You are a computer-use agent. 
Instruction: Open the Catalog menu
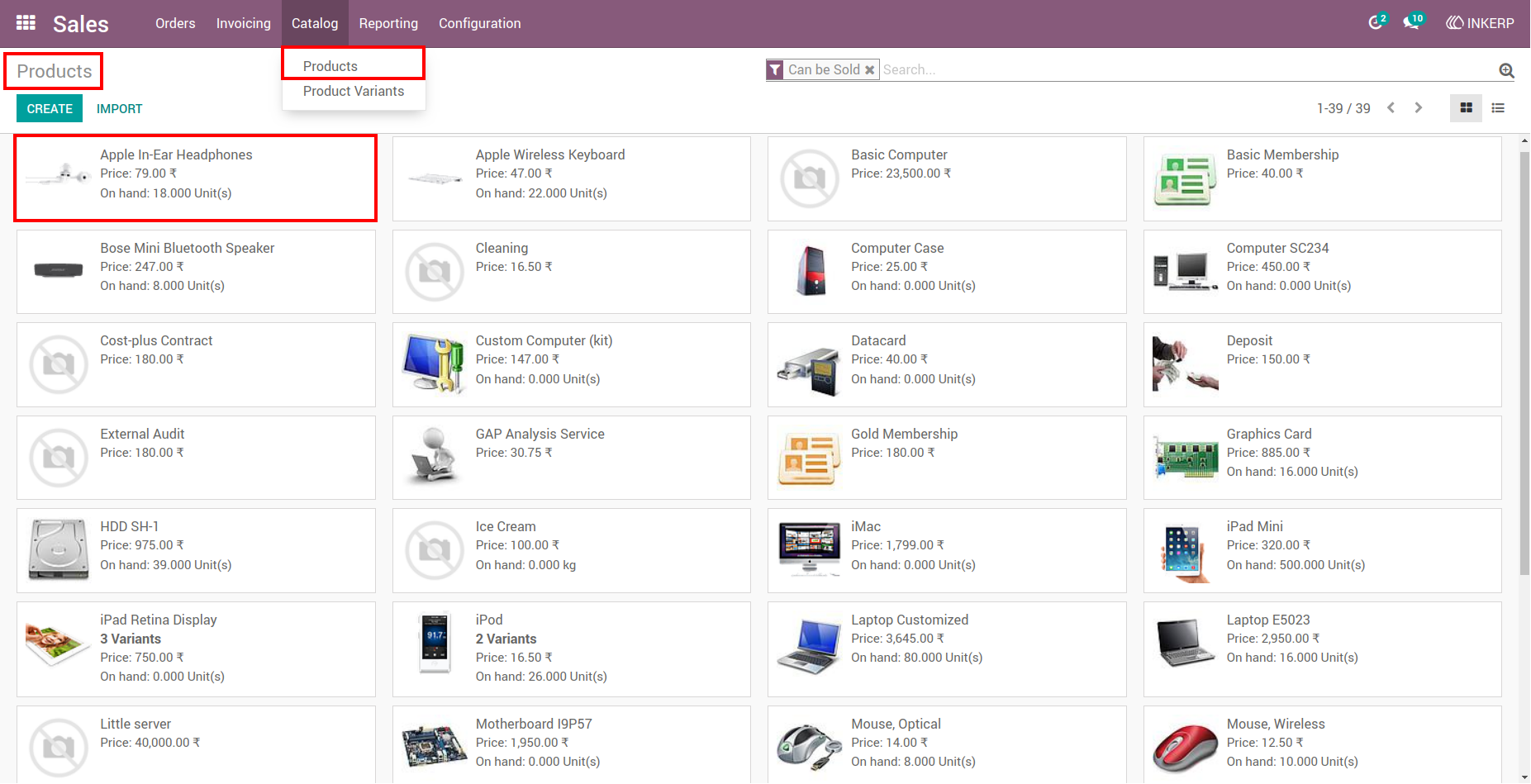pyautogui.click(x=315, y=23)
